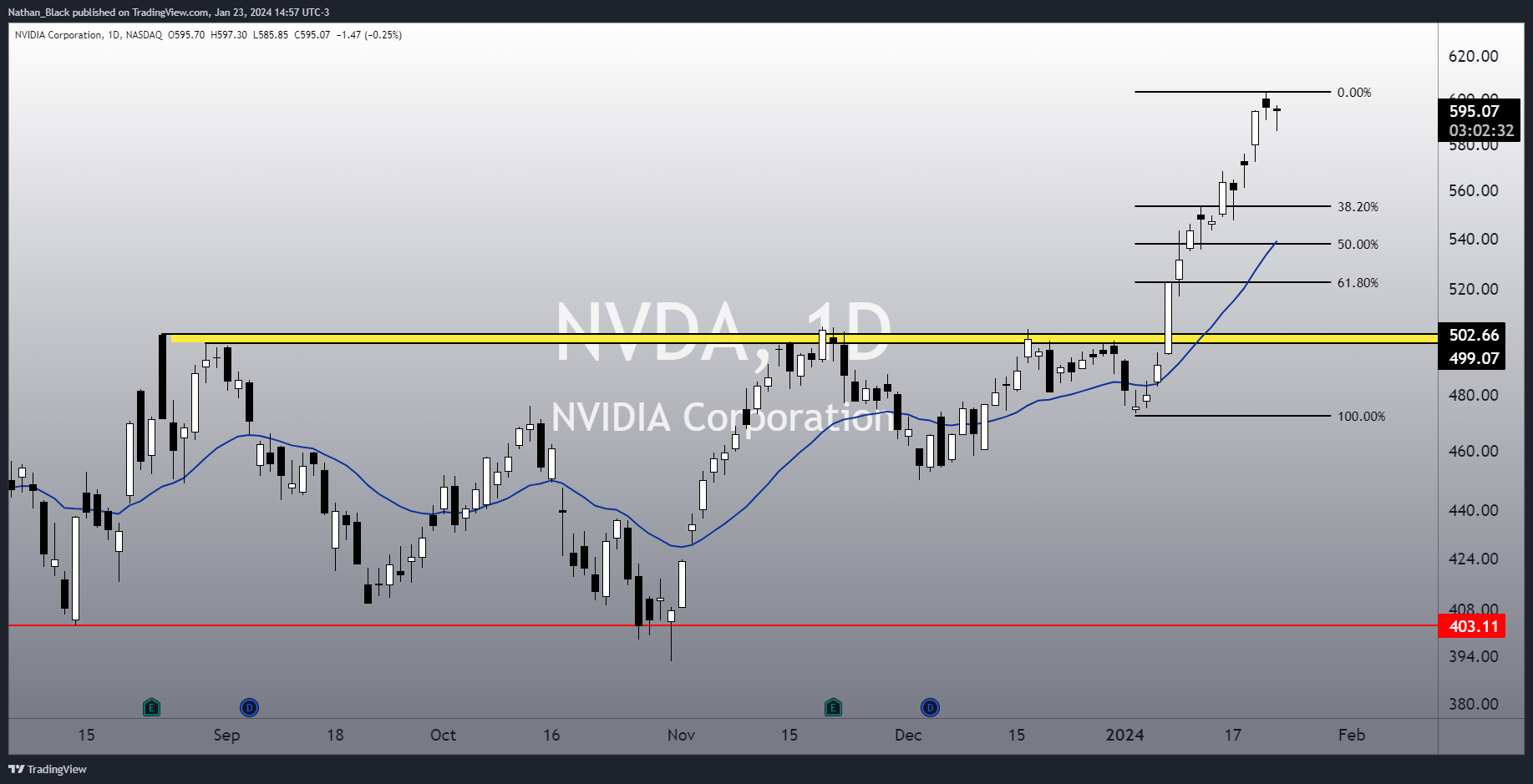Click the H597.30 high value in legend
The width and height of the screenshot is (1533, 784).
(229, 35)
